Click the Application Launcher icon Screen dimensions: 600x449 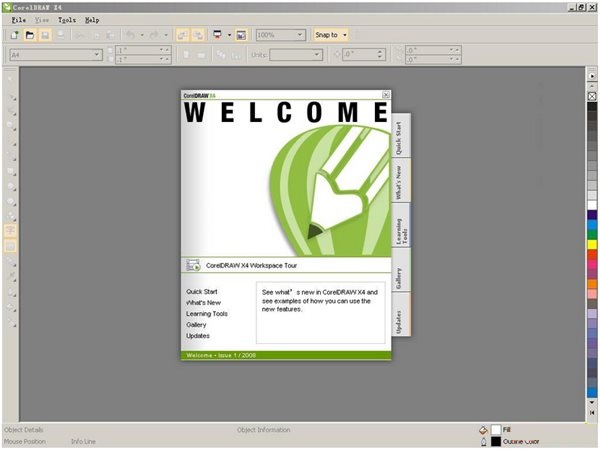(219, 35)
